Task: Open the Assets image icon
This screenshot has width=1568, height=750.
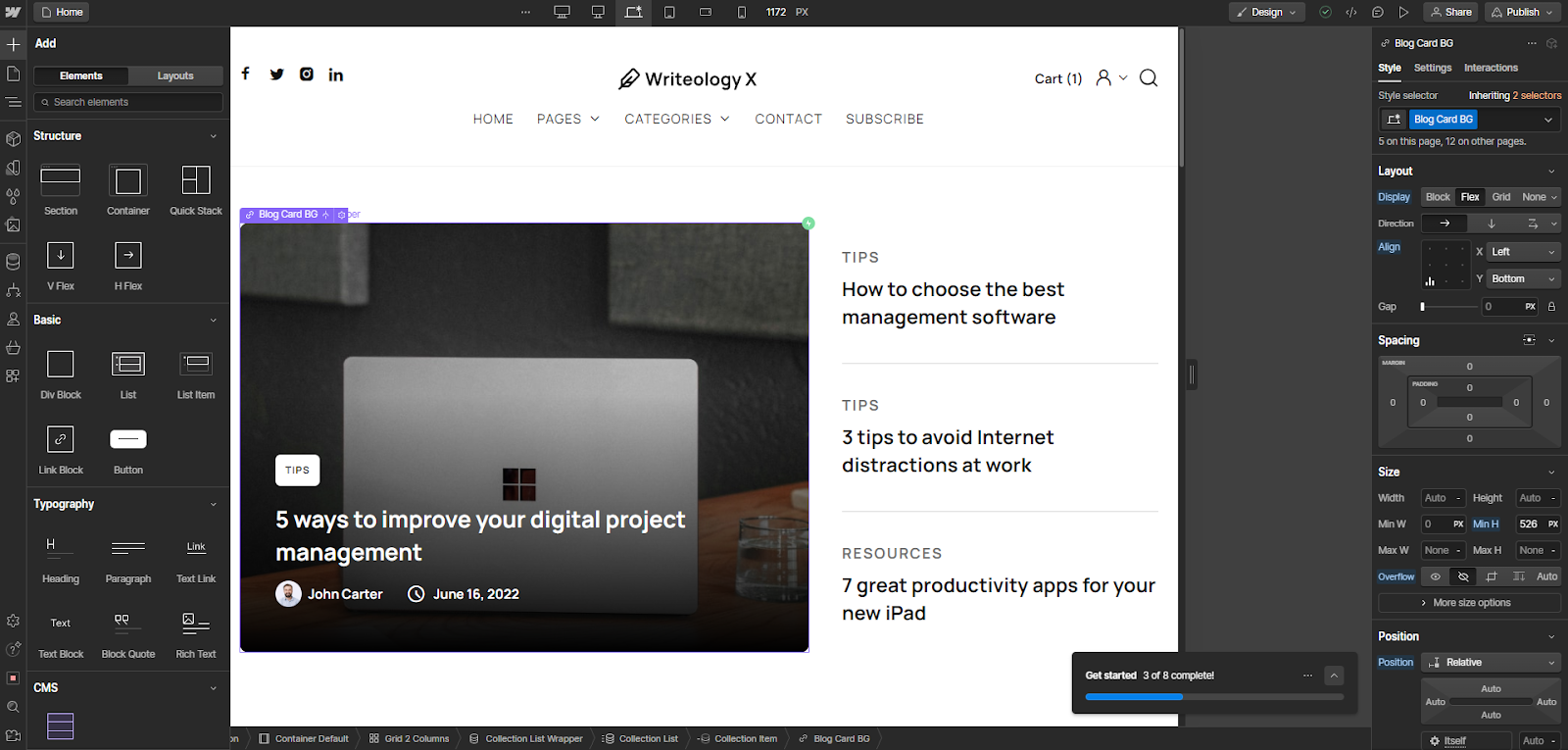Action: (13, 225)
